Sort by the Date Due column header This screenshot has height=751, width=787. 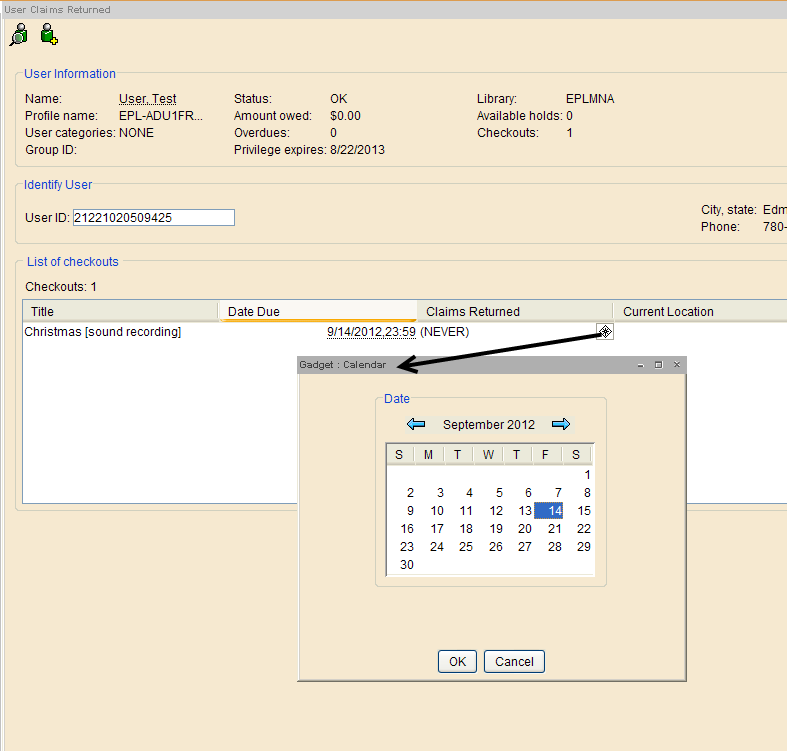[318, 311]
